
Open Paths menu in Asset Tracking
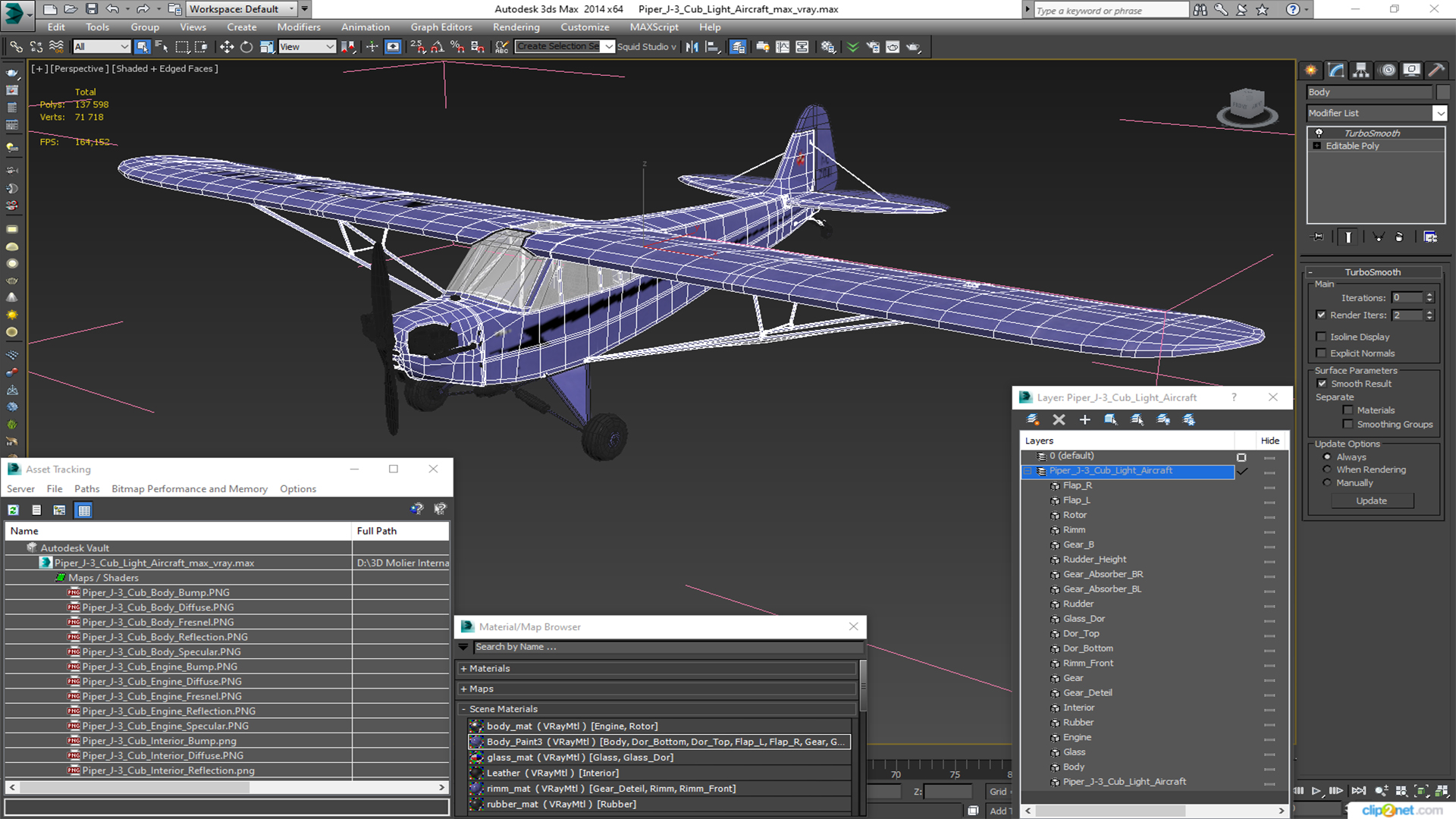click(86, 489)
